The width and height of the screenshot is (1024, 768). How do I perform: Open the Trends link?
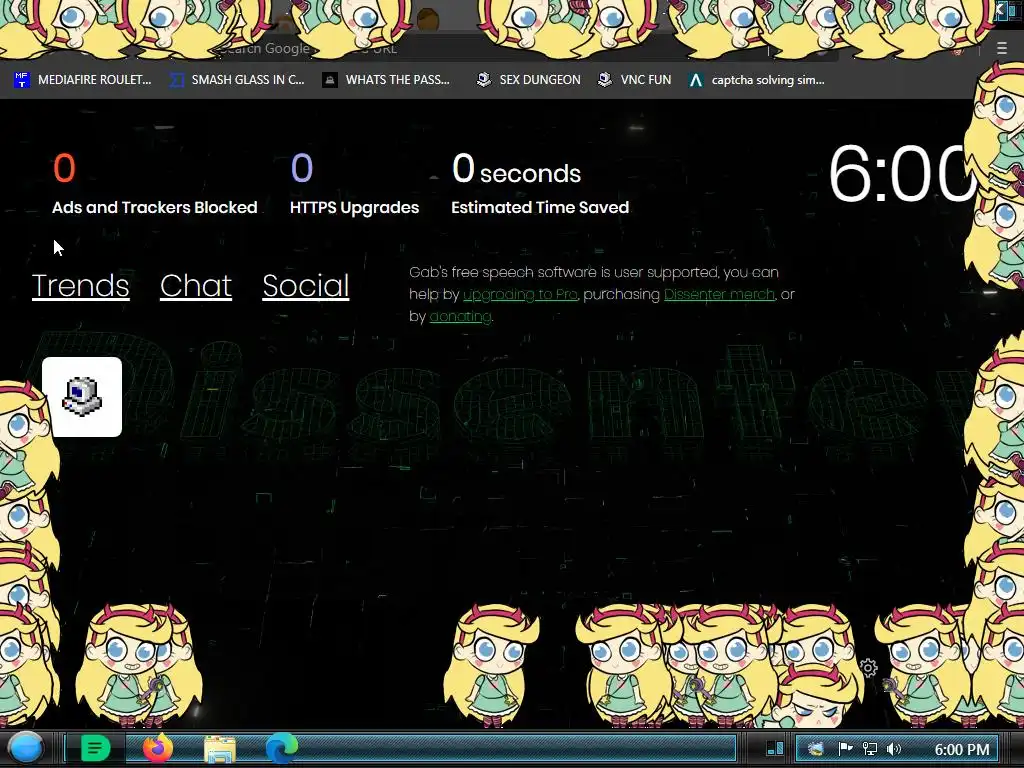(x=80, y=285)
